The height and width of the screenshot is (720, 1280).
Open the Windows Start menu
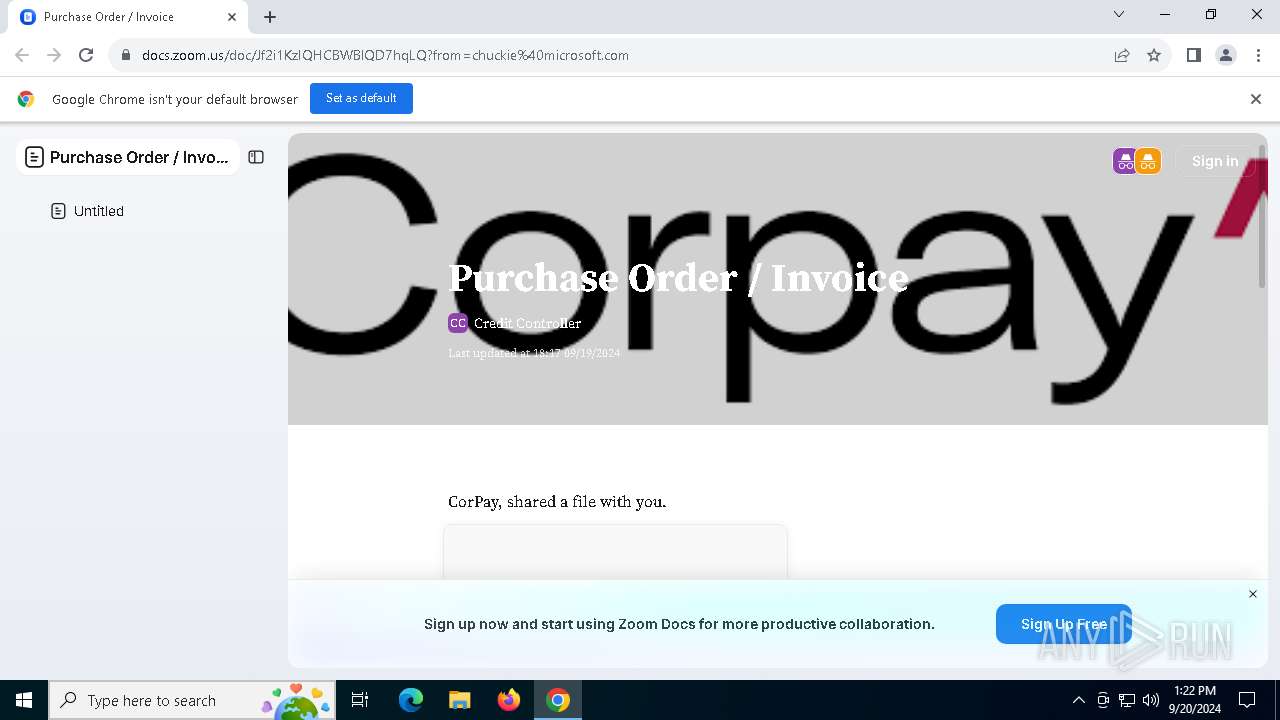coord(24,700)
